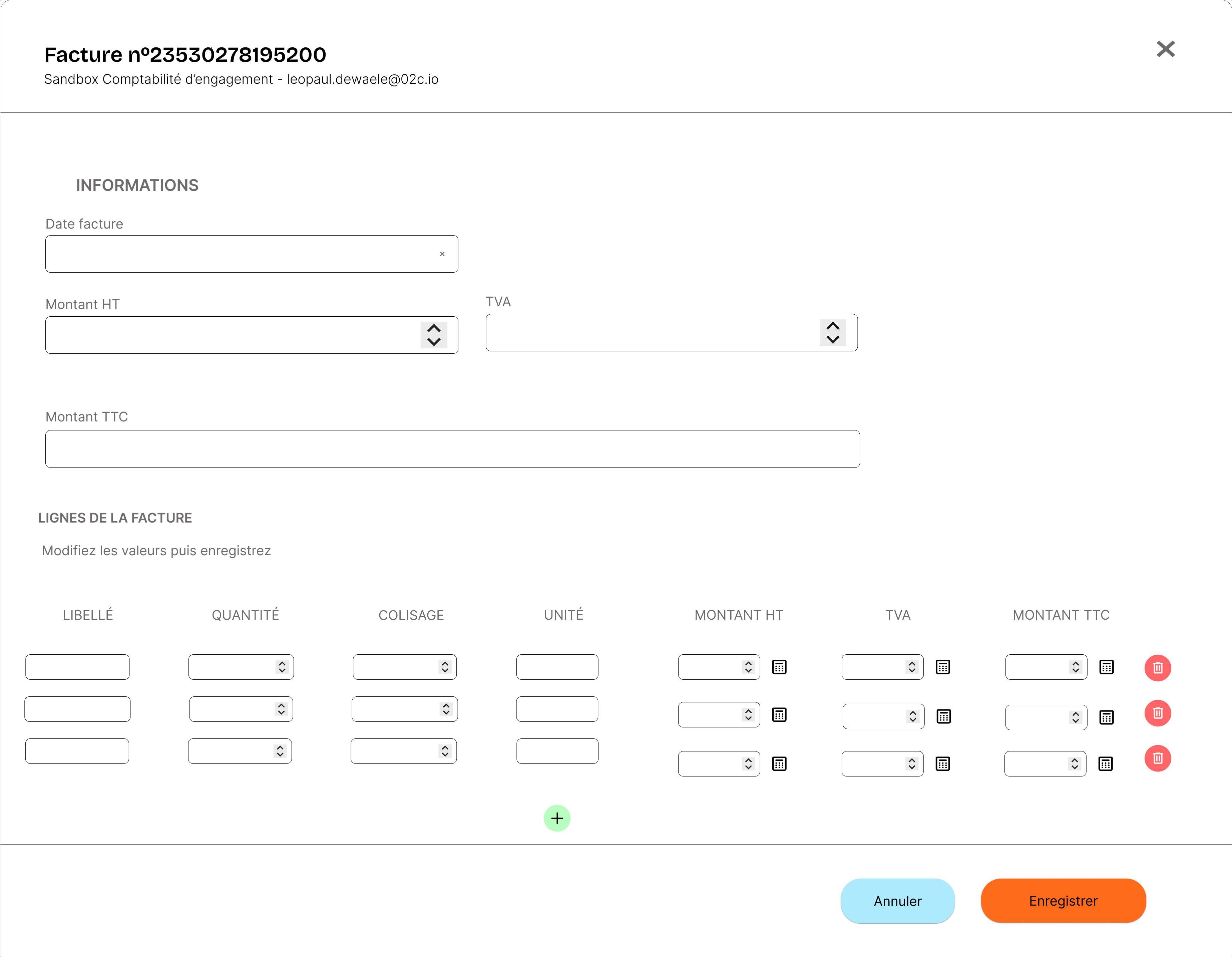Click the second row Unité field
1232x957 pixels.
tap(557, 709)
